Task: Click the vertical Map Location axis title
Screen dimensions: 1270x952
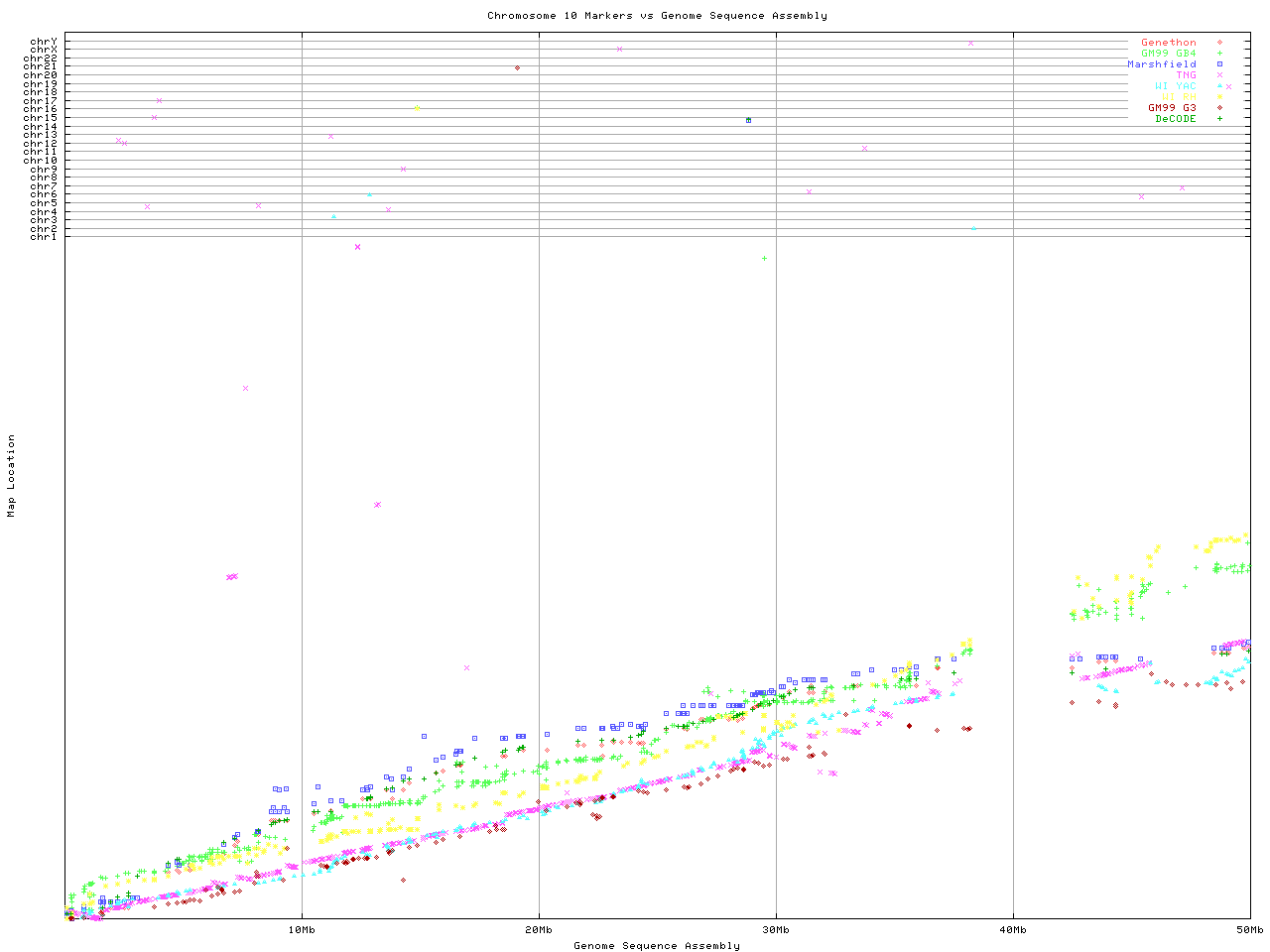Action: point(12,476)
